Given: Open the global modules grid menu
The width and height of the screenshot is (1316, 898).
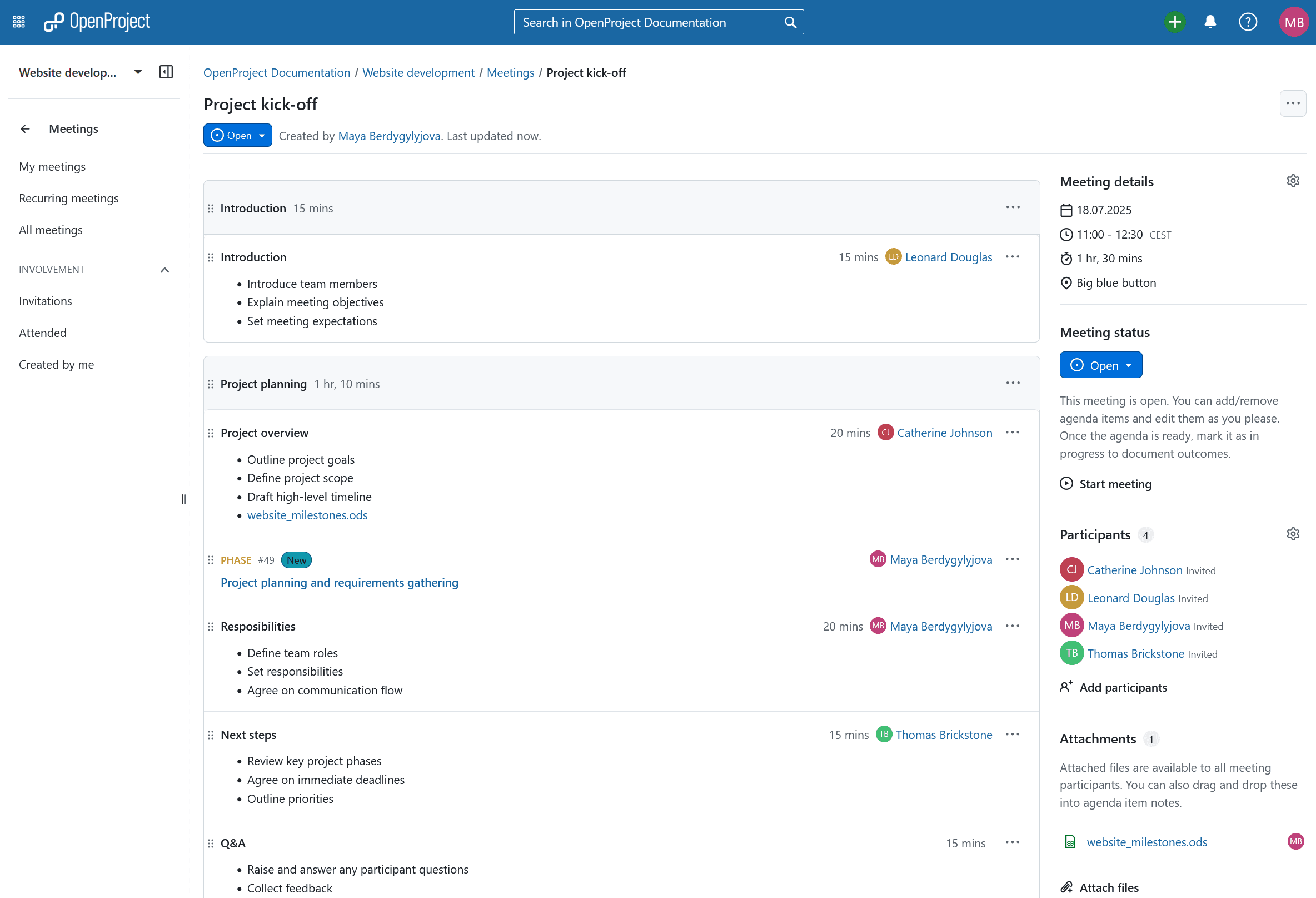Looking at the screenshot, I should (19, 22).
